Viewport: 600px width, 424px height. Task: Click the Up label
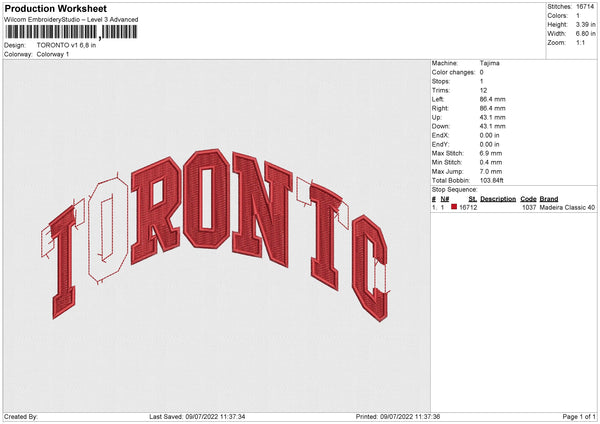click(x=436, y=117)
